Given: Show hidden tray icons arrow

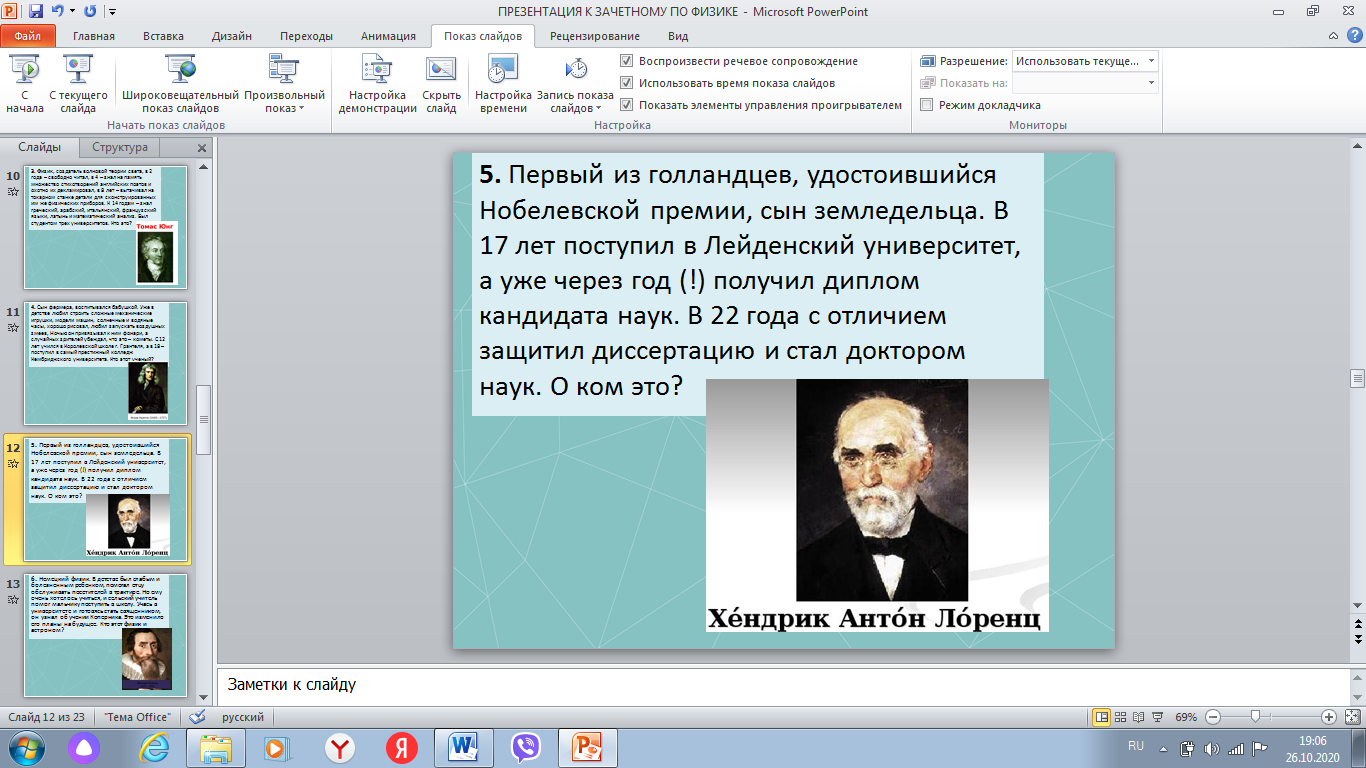Looking at the screenshot, I should [1165, 748].
